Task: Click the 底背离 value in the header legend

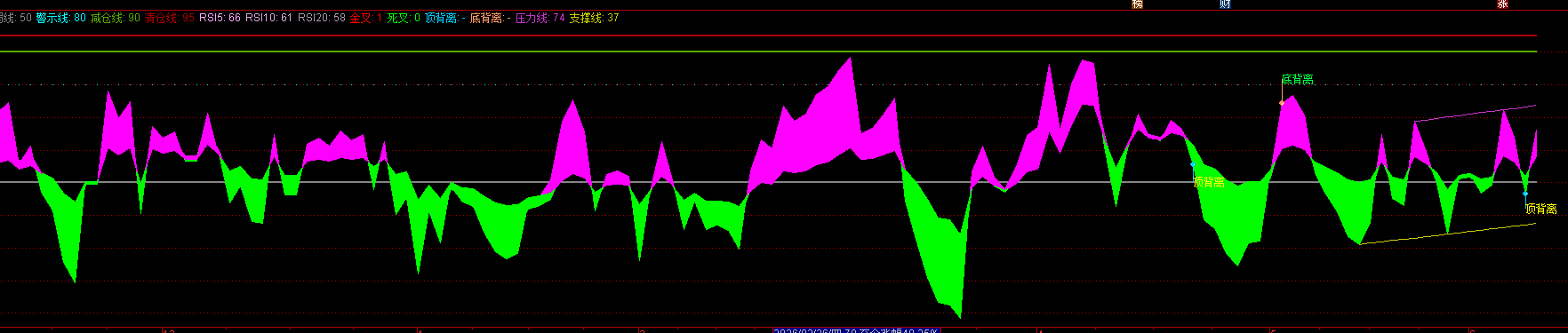Action: pos(491,18)
